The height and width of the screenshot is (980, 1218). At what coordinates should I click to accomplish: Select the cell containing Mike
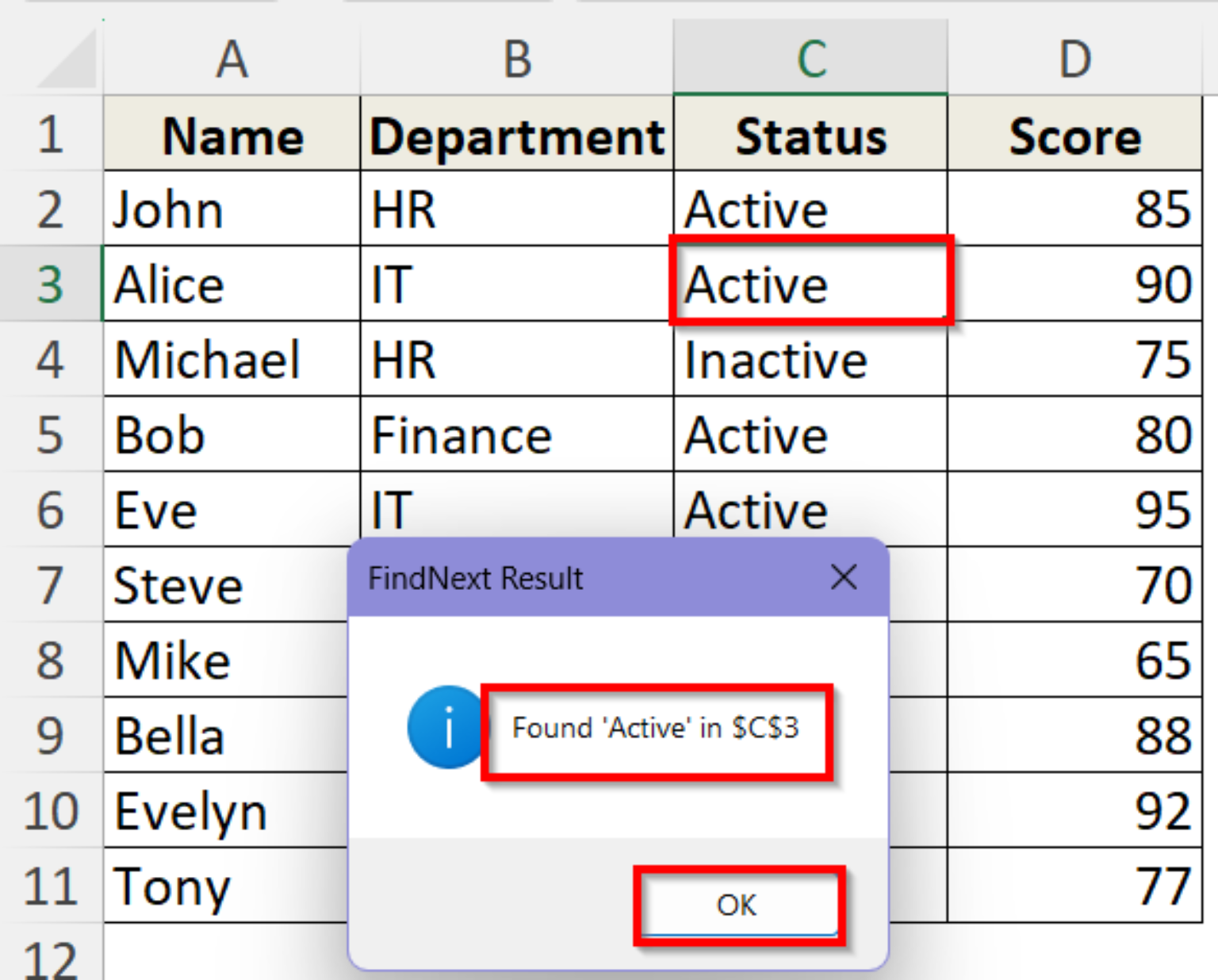226,660
